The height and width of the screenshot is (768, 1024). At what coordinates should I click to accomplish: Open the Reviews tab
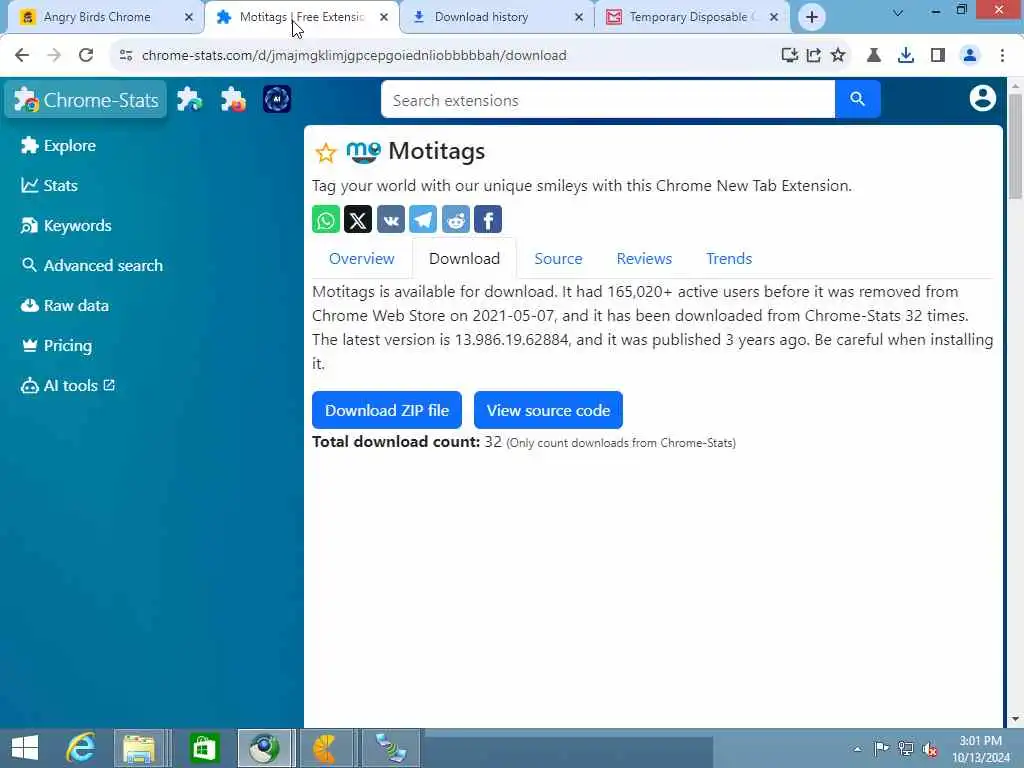[644, 259]
